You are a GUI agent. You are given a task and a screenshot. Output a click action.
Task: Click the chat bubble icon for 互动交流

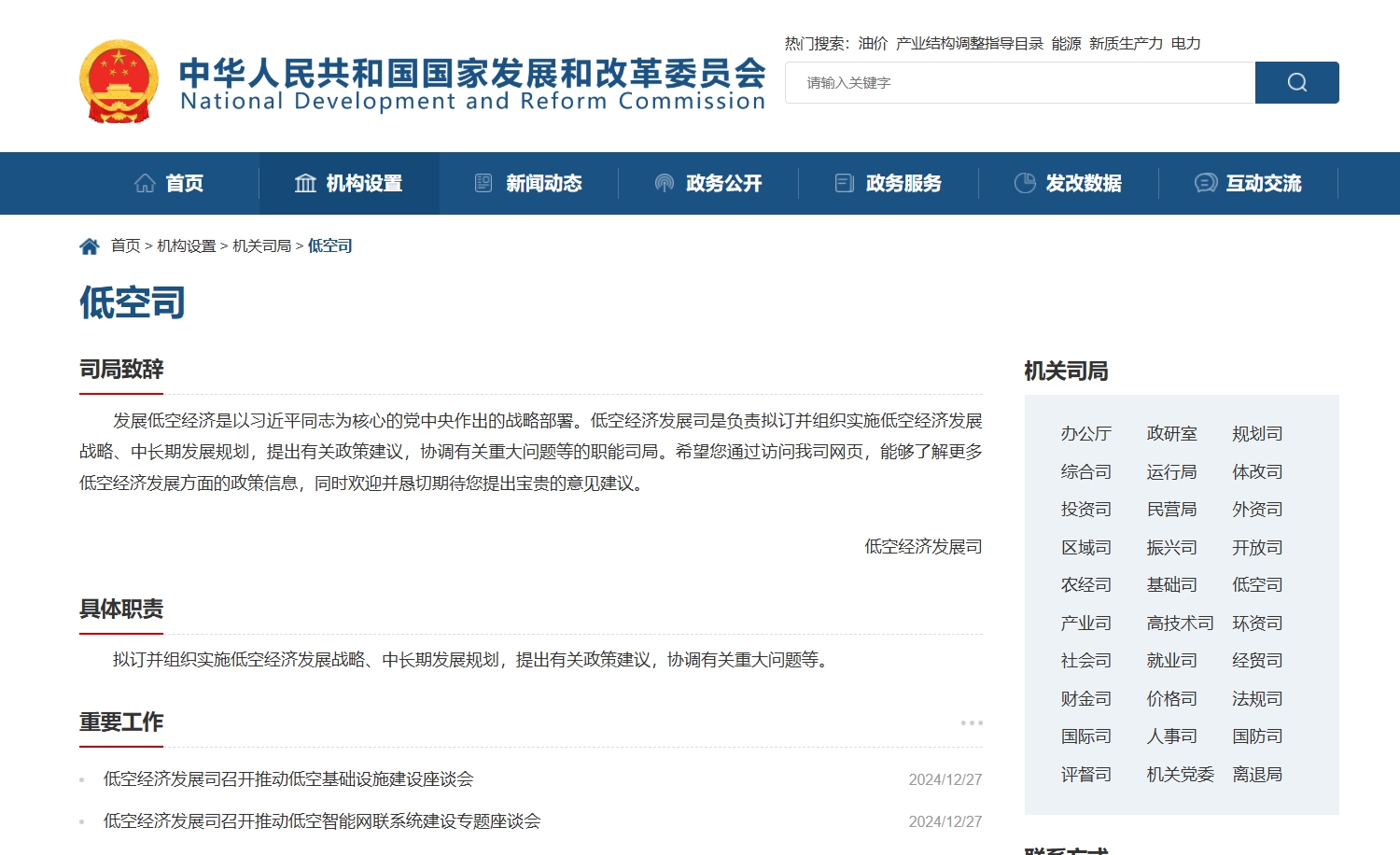click(1205, 183)
